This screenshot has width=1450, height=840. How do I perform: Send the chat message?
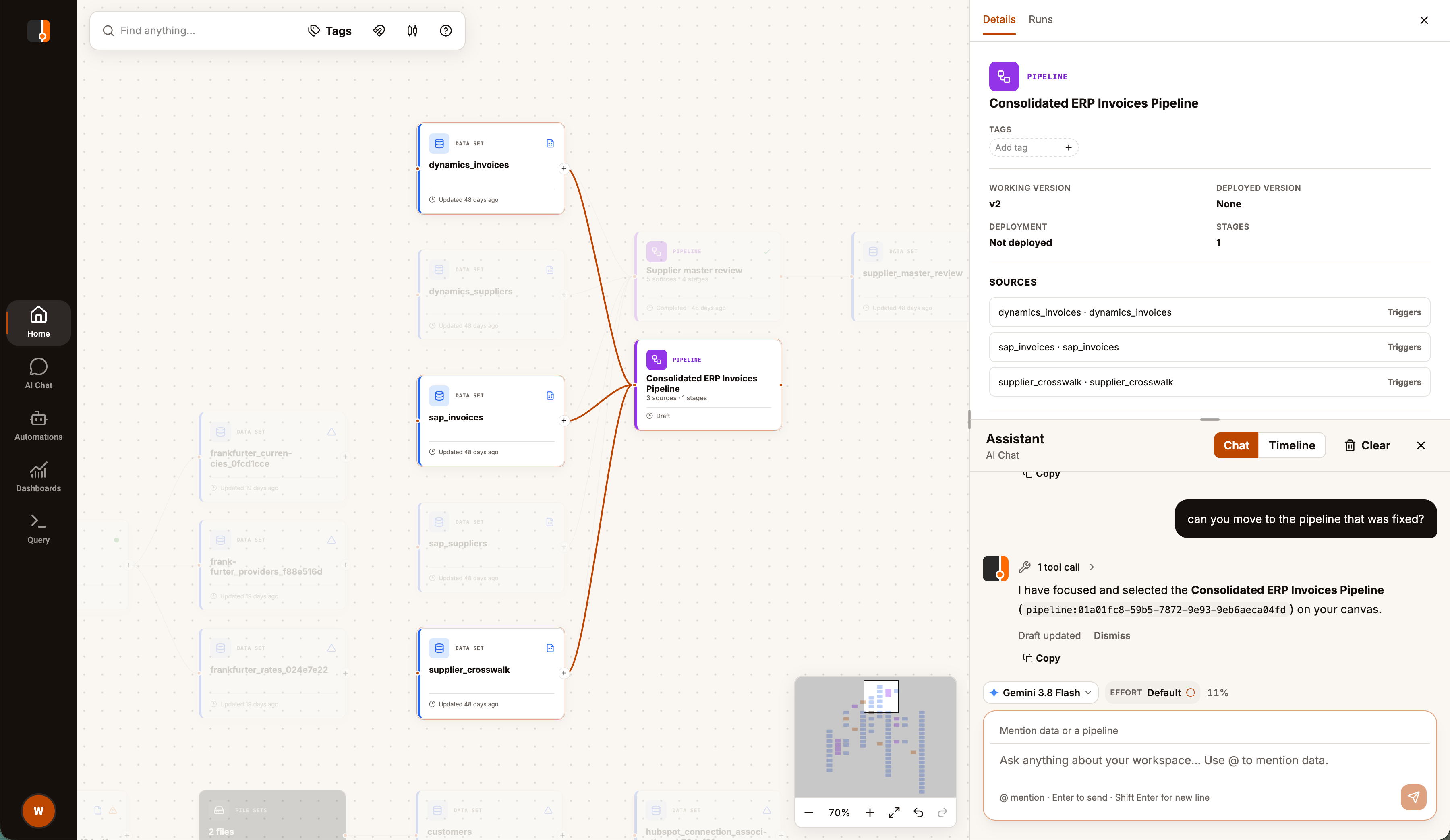click(x=1413, y=797)
